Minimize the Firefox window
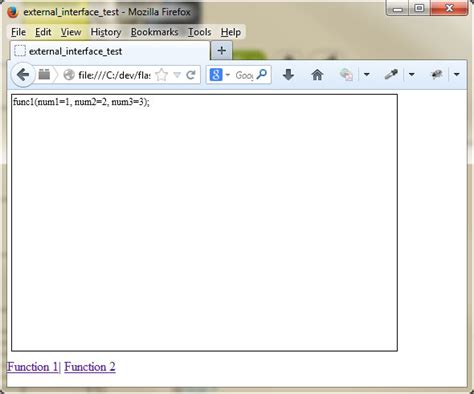The height and width of the screenshot is (394, 474). 398,8
